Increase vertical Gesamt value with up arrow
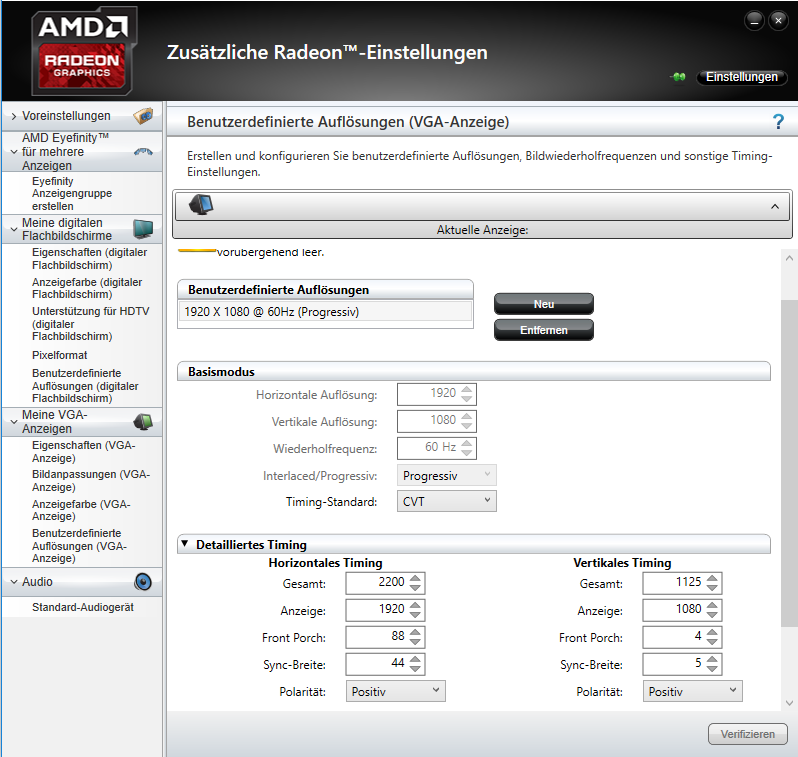 712,578
